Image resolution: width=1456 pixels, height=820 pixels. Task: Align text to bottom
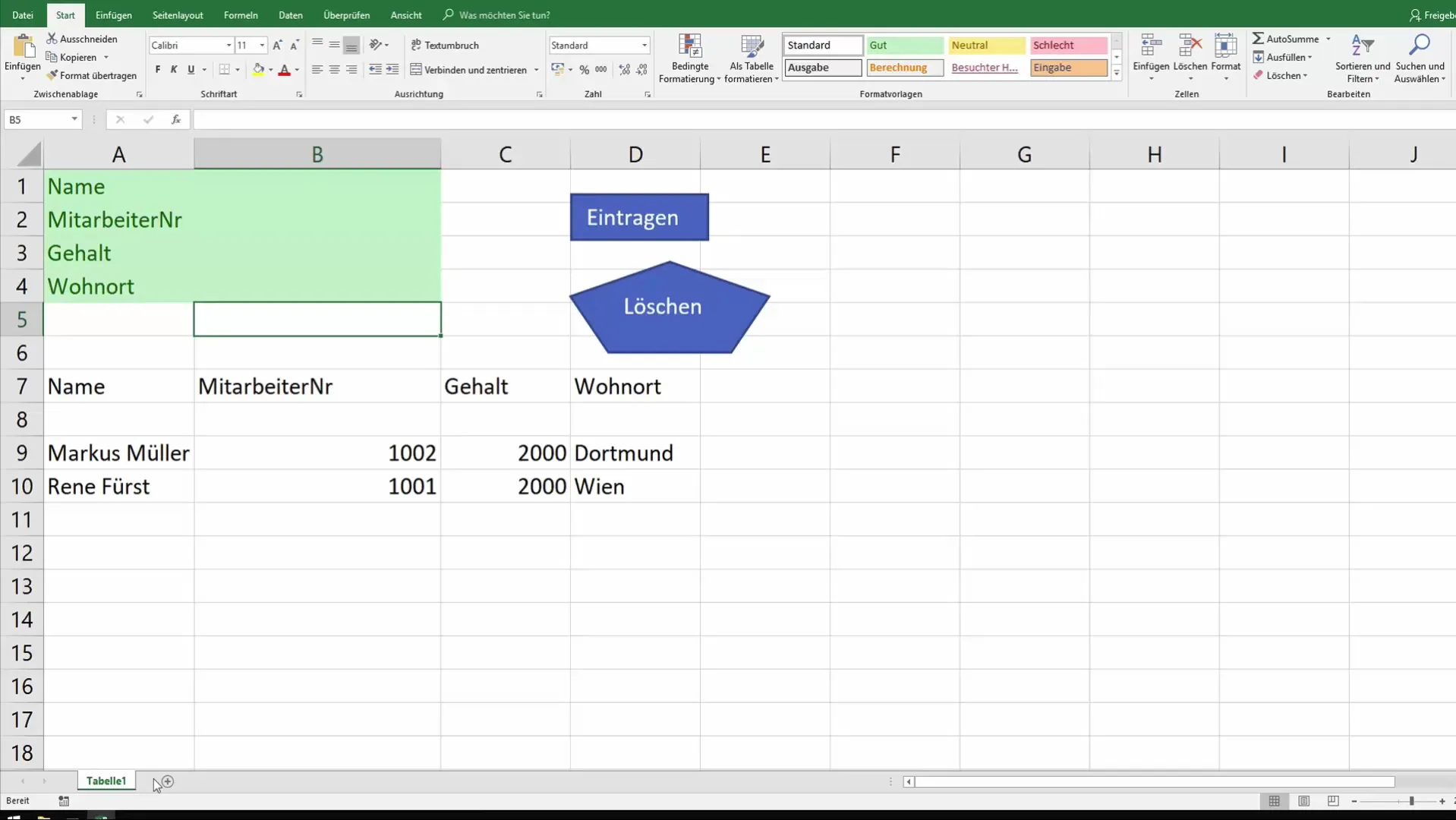tap(351, 46)
